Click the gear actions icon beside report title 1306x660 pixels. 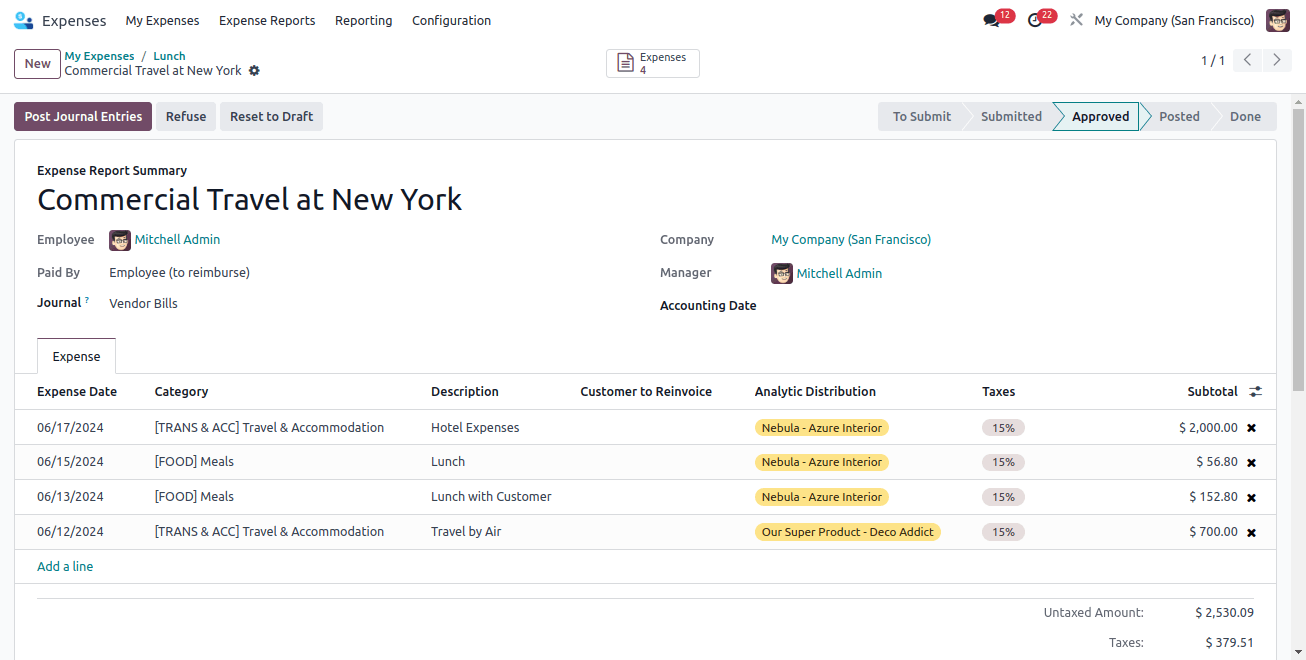[x=254, y=71]
